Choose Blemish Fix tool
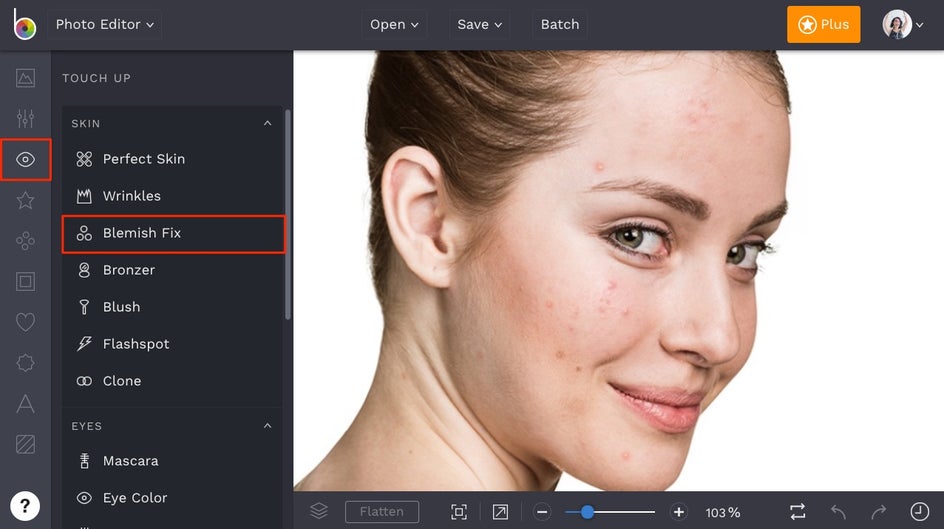Viewport: 944px width, 529px height. pos(173,234)
